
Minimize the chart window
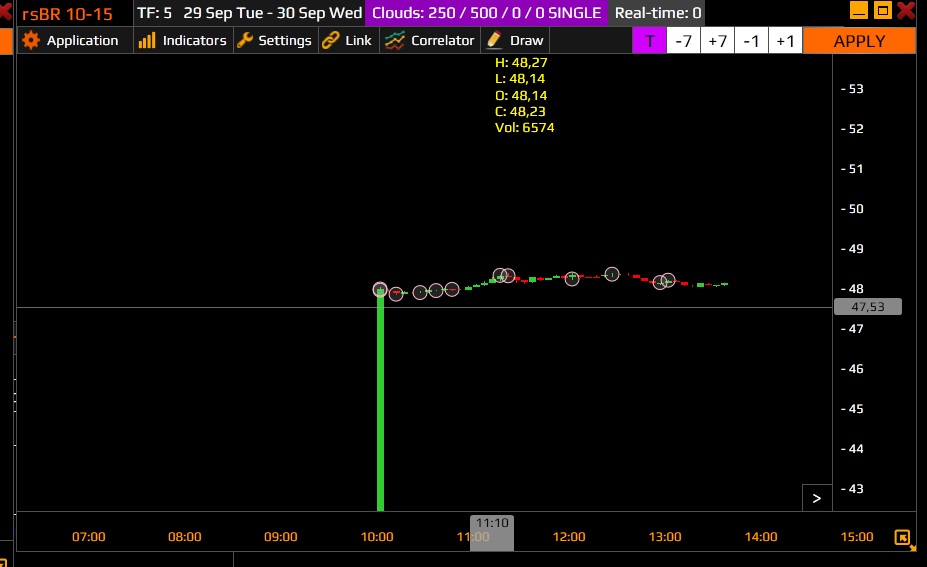coord(859,10)
